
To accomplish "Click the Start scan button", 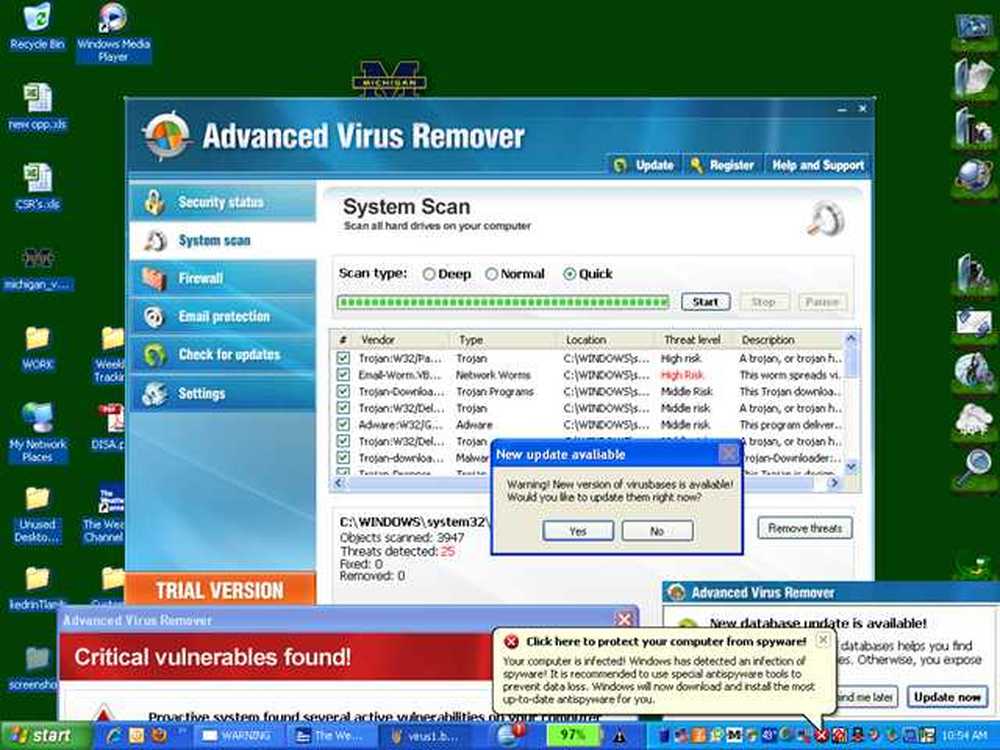I will (x=705, y=302).
